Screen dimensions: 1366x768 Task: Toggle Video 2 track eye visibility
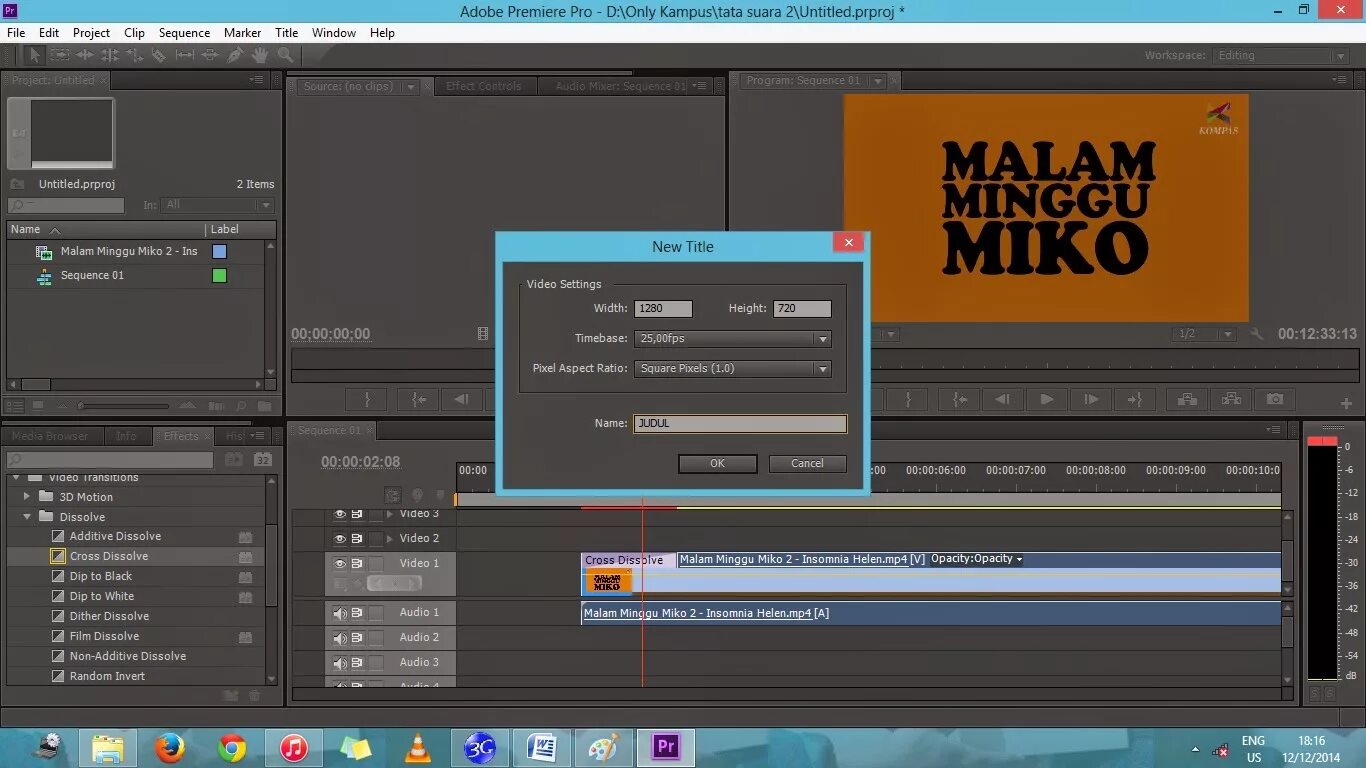coord(340,538)
